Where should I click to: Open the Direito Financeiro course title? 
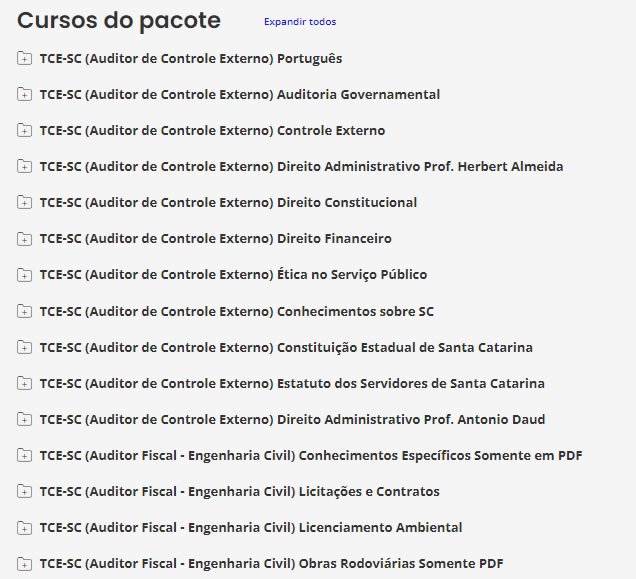click(x=215, y=238)
